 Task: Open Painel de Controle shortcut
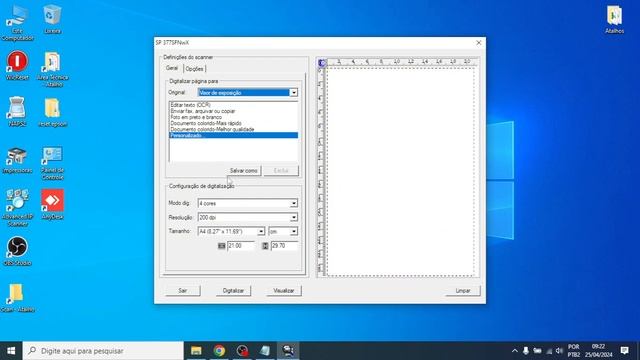[52, 163]
